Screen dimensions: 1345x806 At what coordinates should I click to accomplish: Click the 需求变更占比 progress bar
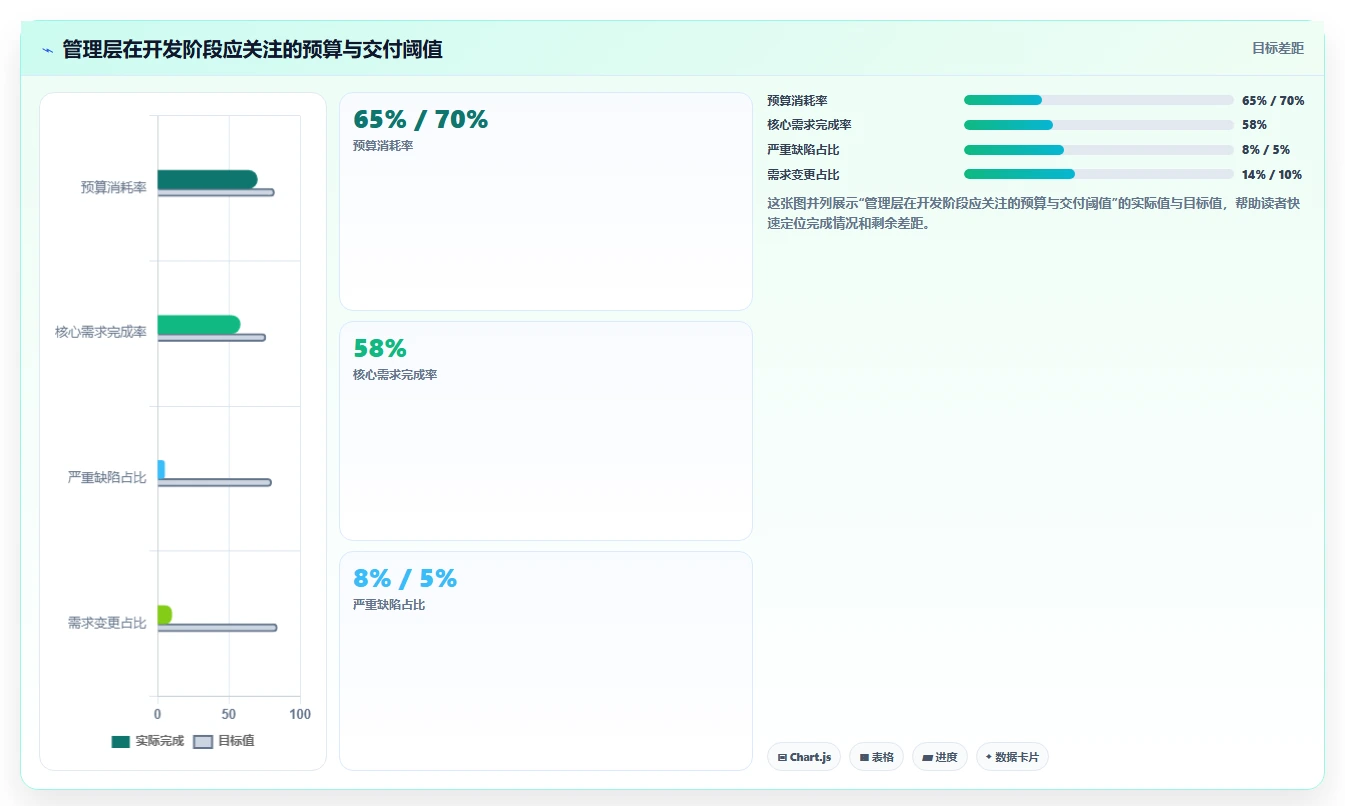(1098, 174)
